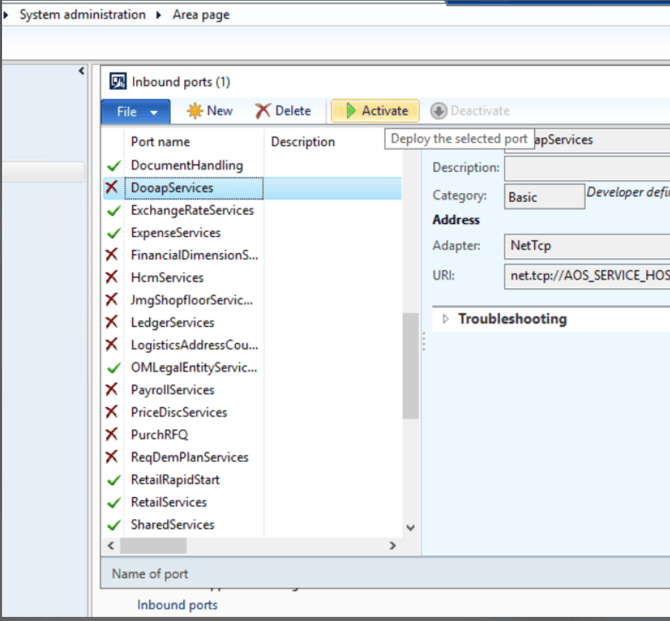Click the URI address input field
670x621 pixels.
(587, 273)
